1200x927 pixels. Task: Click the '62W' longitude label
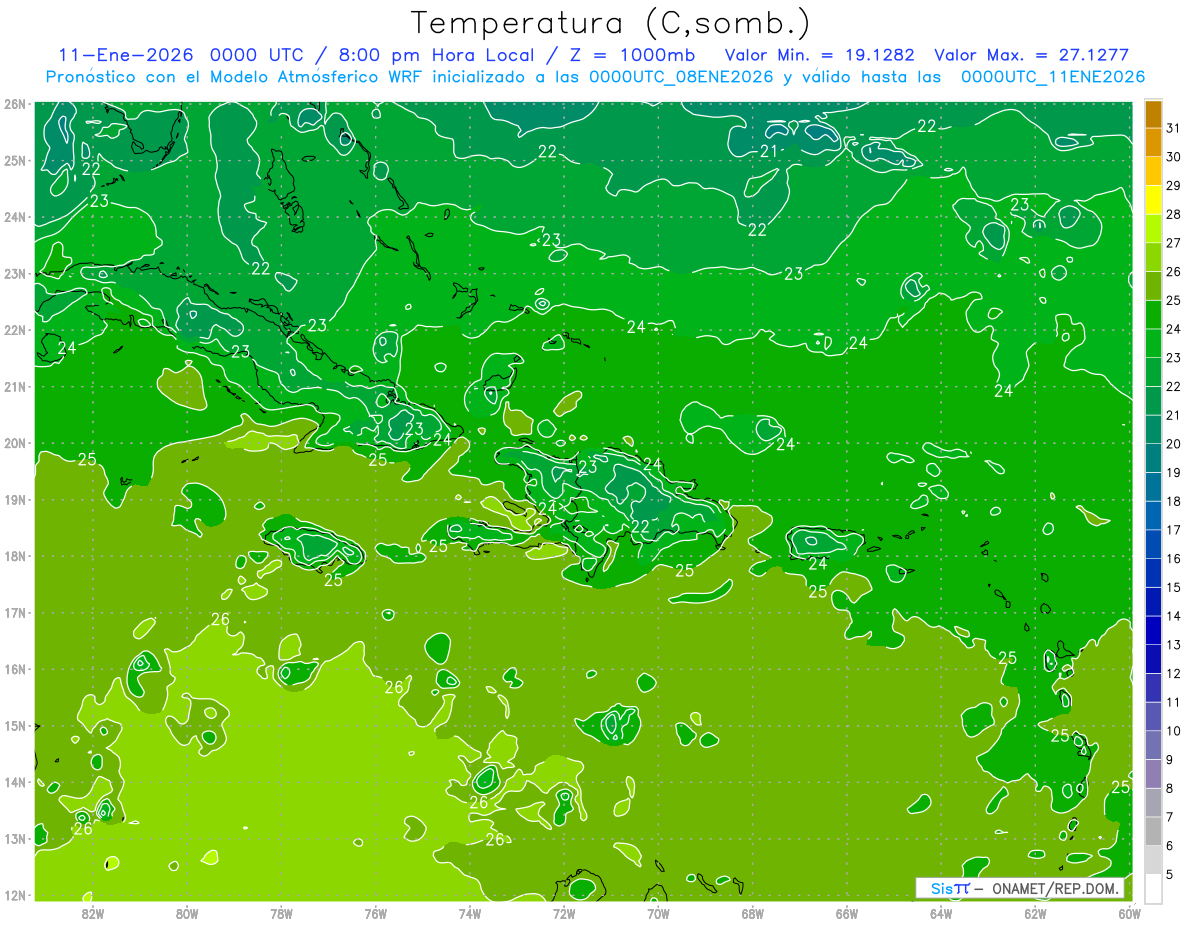1035,913
